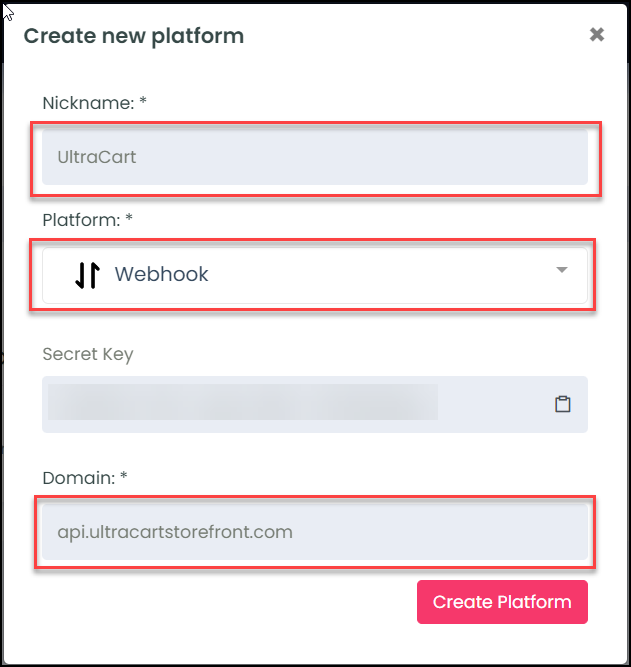The height and width of the screenshot is (667, 631).
Task: Click empty space right of blurred key
Action: pyautogui.click(x=496, y=404)
